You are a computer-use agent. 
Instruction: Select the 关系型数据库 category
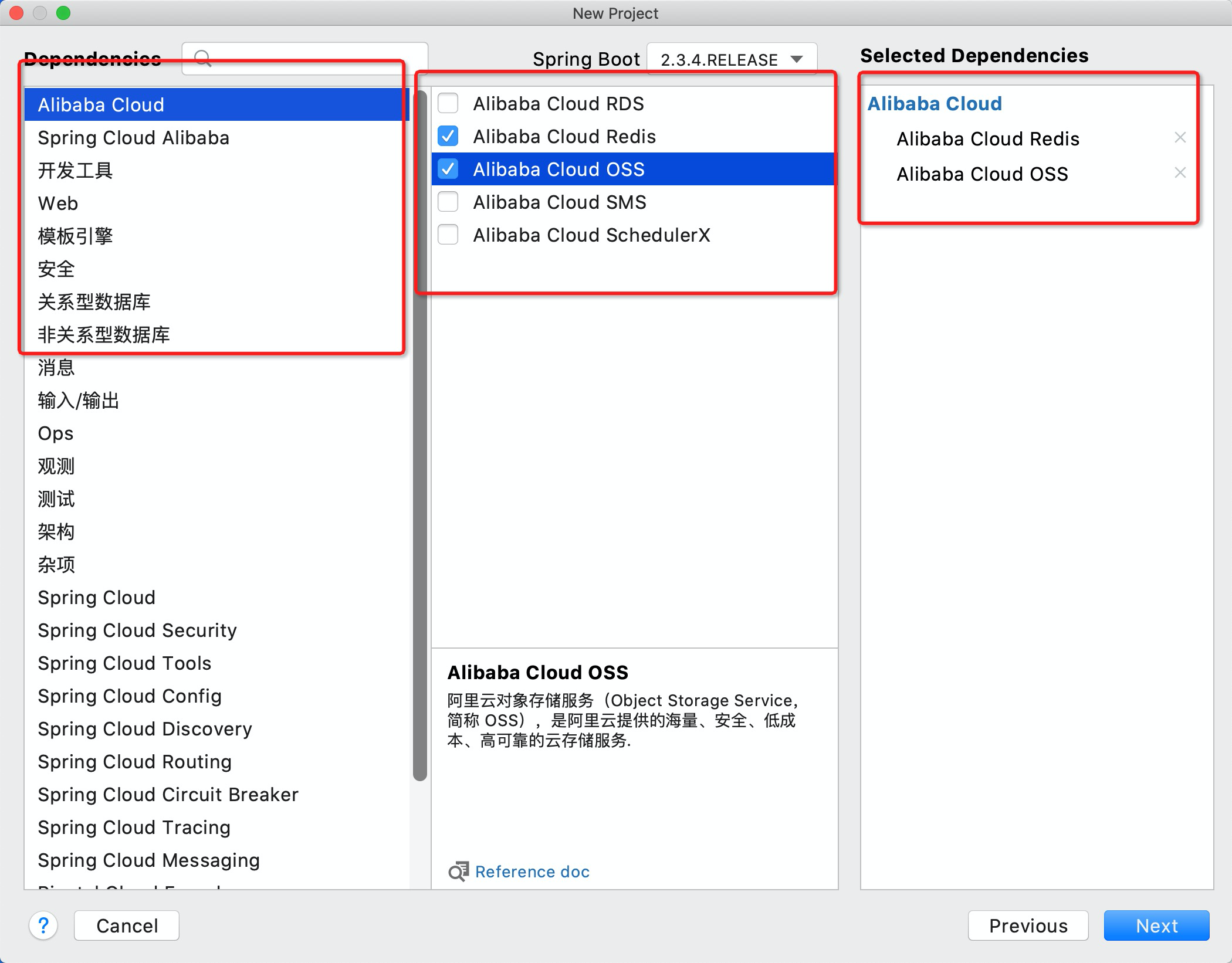click(217, 301)
